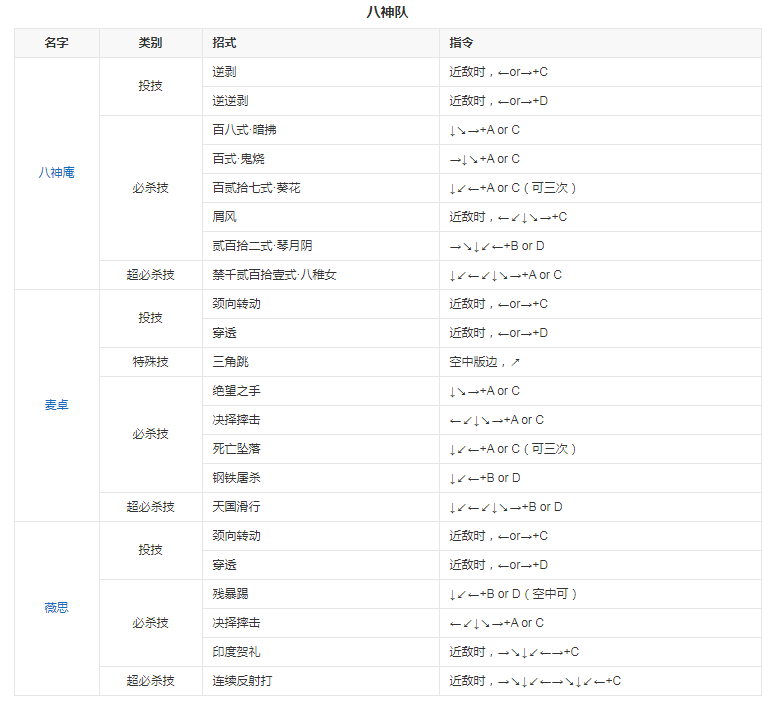Select the 钢铁屠杀 move cell
The image size is (768, 704).
point(236,478)
